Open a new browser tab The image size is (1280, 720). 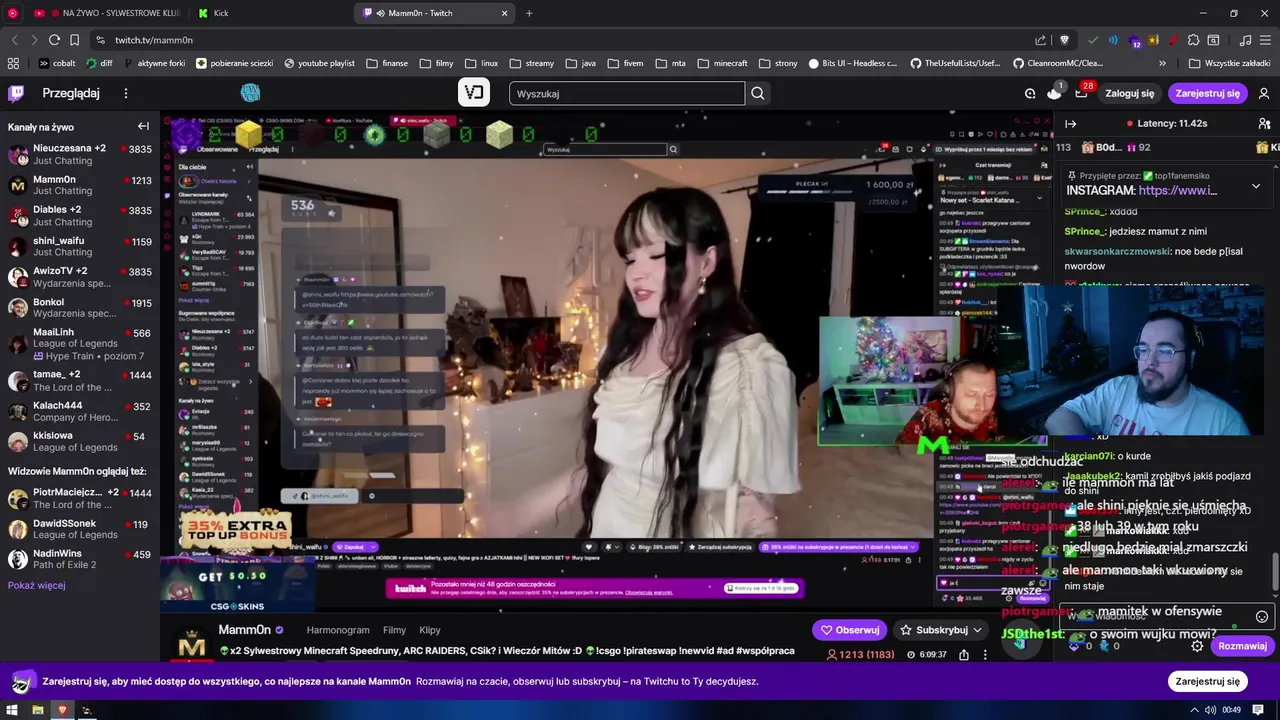coord(529,13)
